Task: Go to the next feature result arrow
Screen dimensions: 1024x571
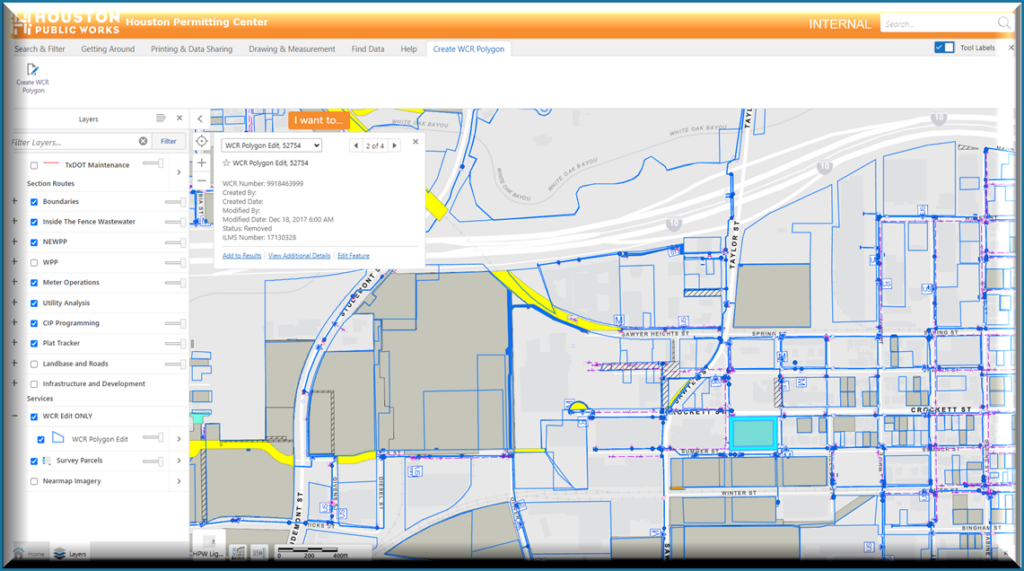Action: [394, 146]
